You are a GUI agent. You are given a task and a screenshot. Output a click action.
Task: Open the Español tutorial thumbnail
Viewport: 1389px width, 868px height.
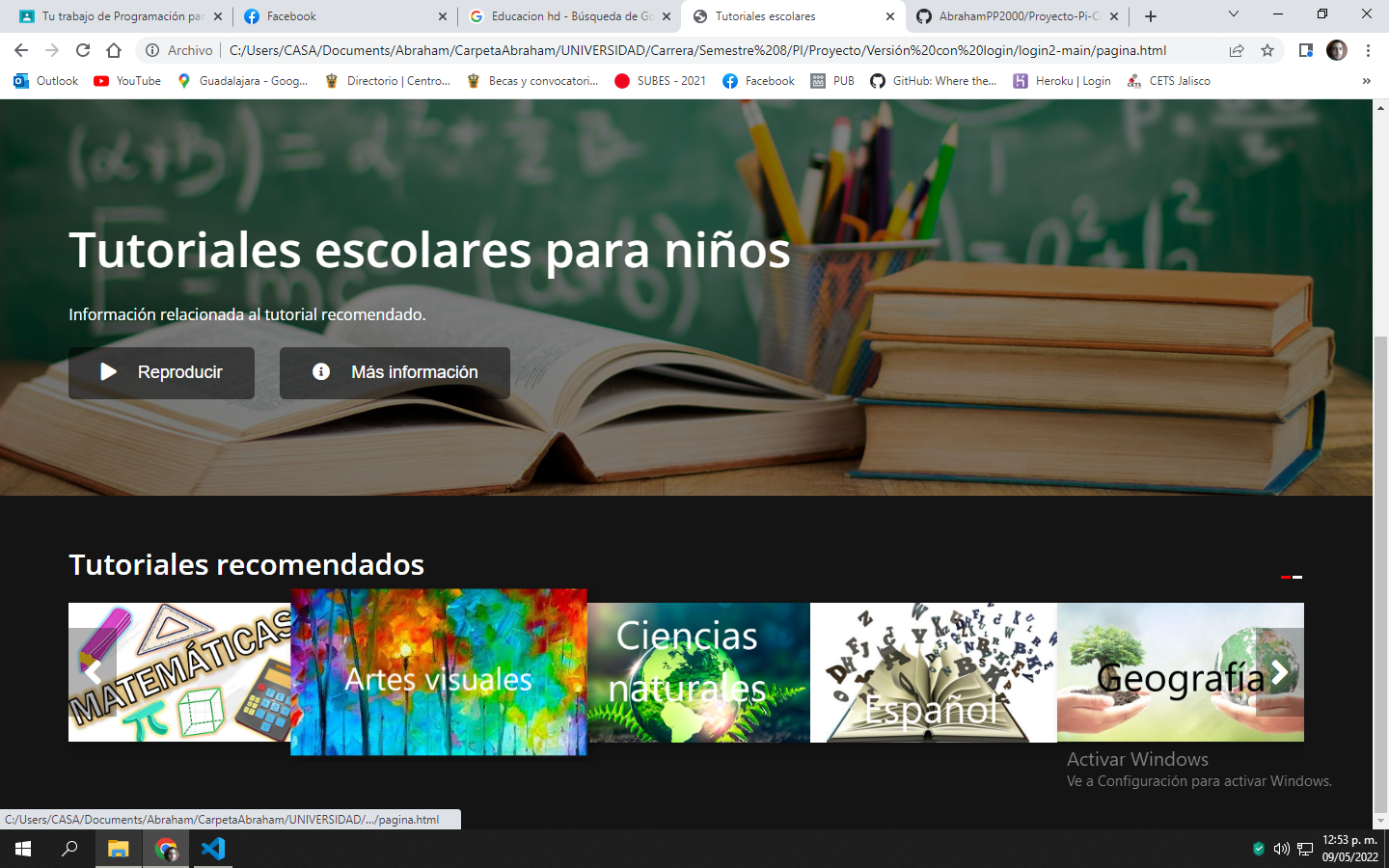pos(934,672)
